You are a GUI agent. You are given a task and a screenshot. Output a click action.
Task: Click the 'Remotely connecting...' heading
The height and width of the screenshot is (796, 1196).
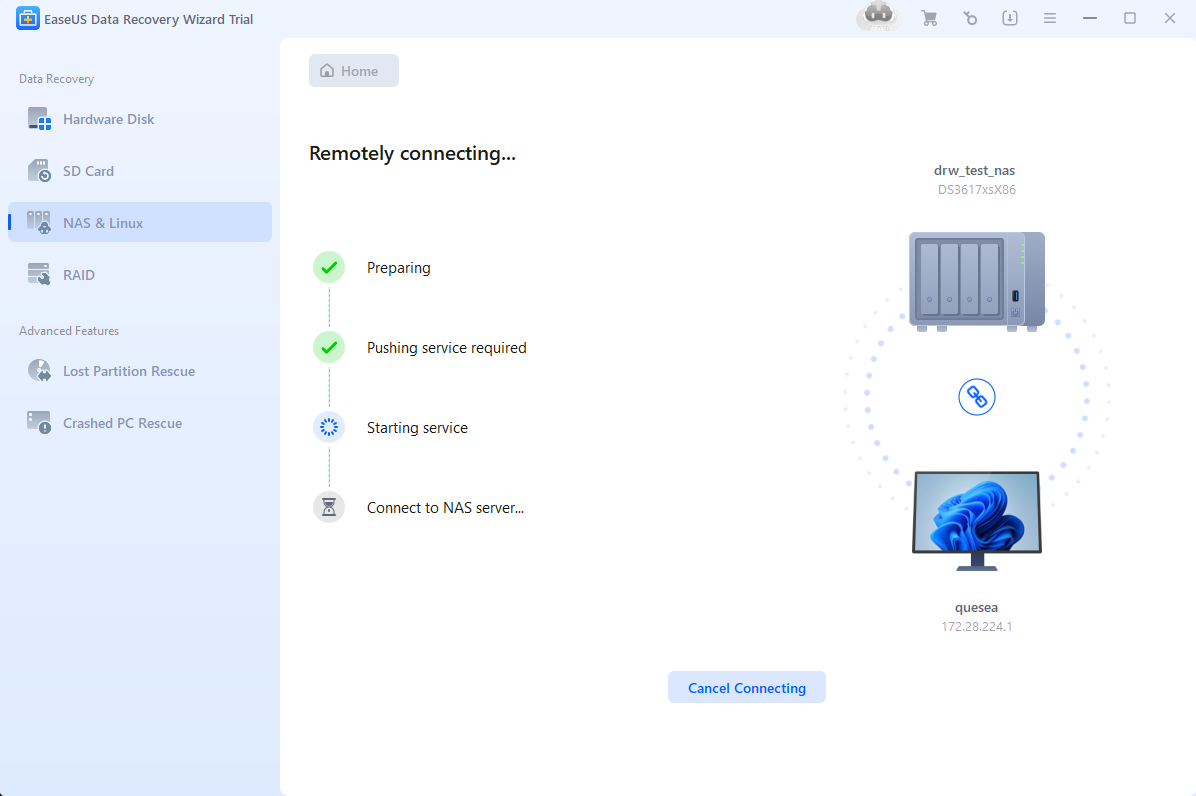[x=412, y=154]
